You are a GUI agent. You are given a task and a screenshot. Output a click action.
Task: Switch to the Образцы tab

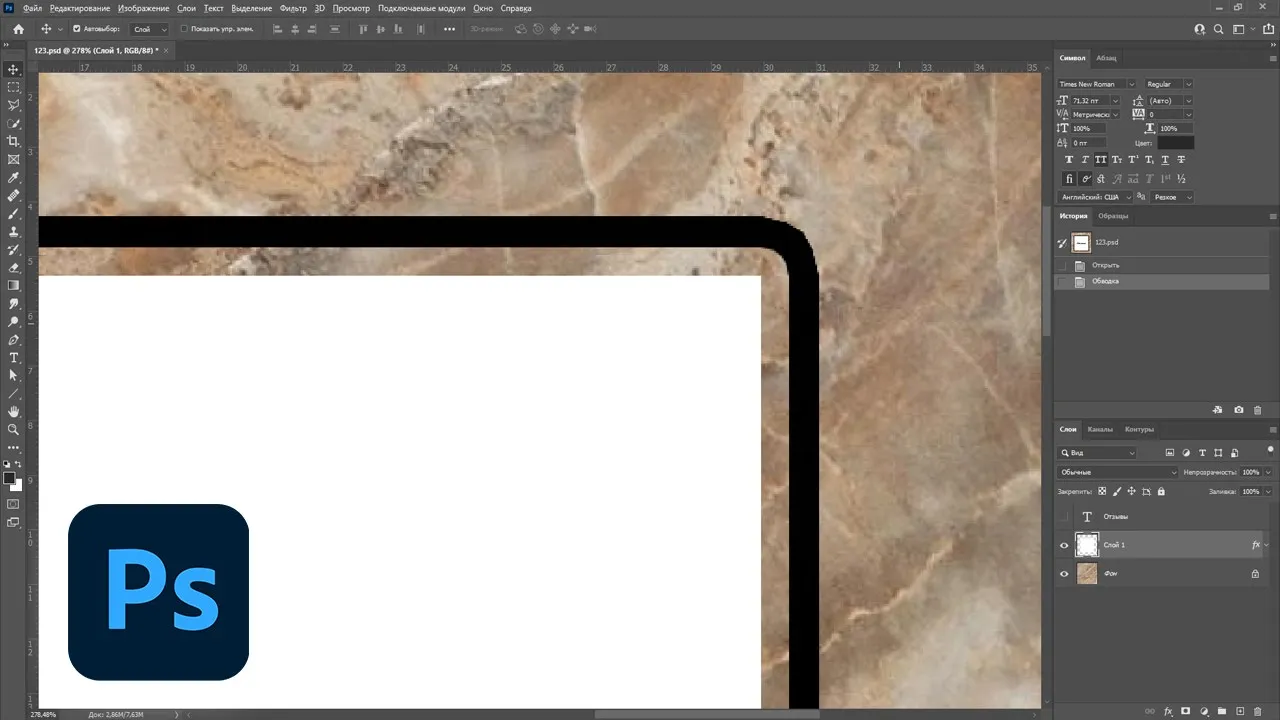coord(1113,216)
